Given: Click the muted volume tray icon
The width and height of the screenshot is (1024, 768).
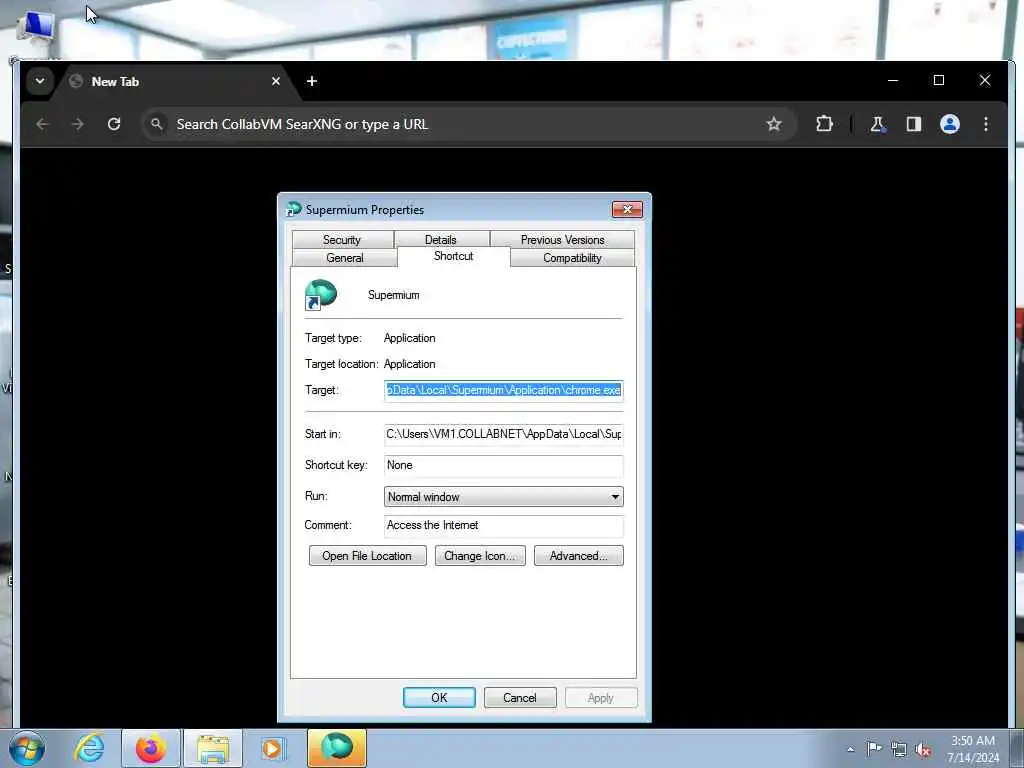Looking at the screenshot, I should pyautogui.click(x=923, y=749).
